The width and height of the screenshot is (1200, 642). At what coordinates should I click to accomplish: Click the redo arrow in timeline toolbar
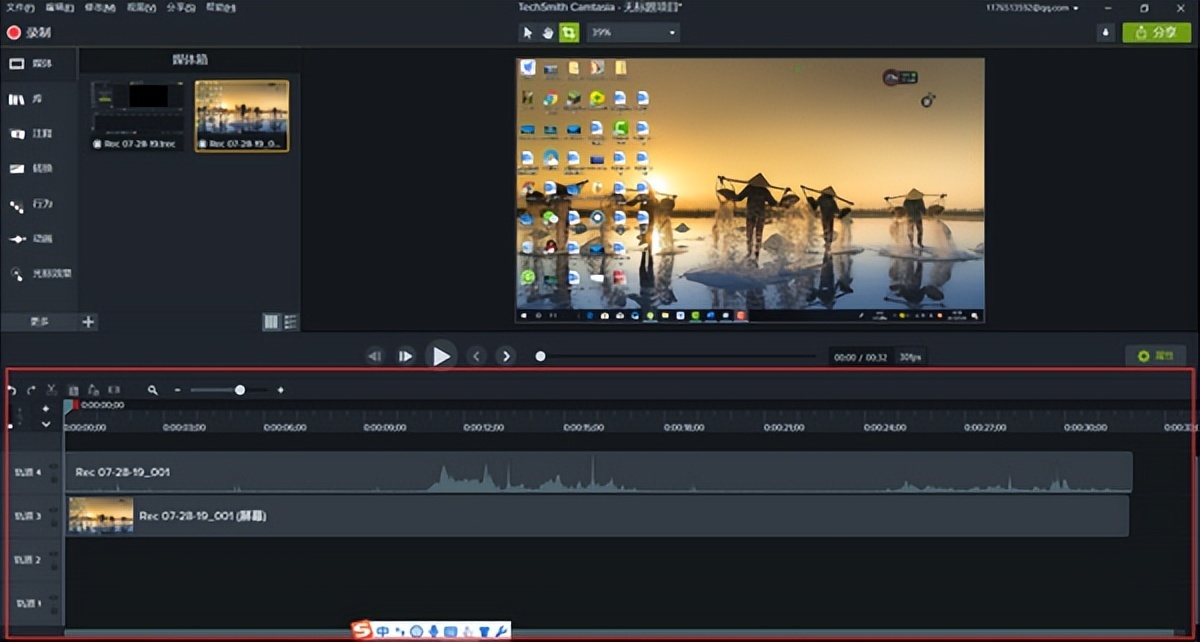click(x=31, y=389)
